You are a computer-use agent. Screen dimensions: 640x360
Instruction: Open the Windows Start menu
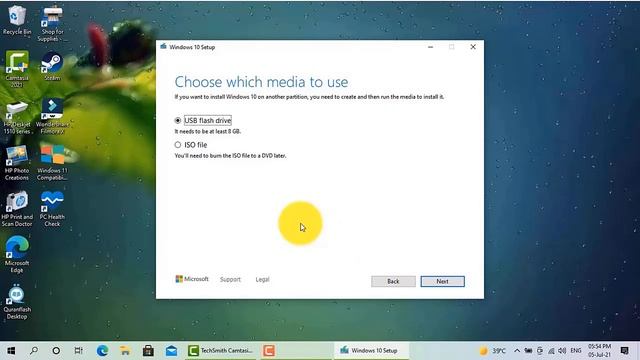tap(11, 351)
